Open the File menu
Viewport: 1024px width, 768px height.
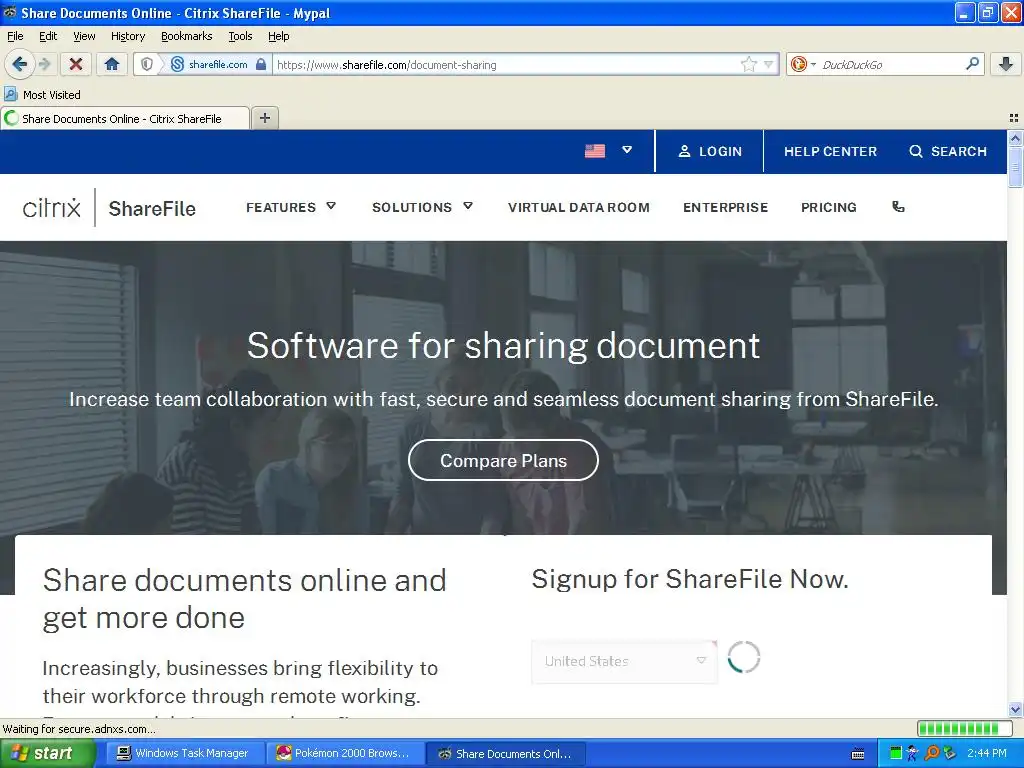pos(15,36)
